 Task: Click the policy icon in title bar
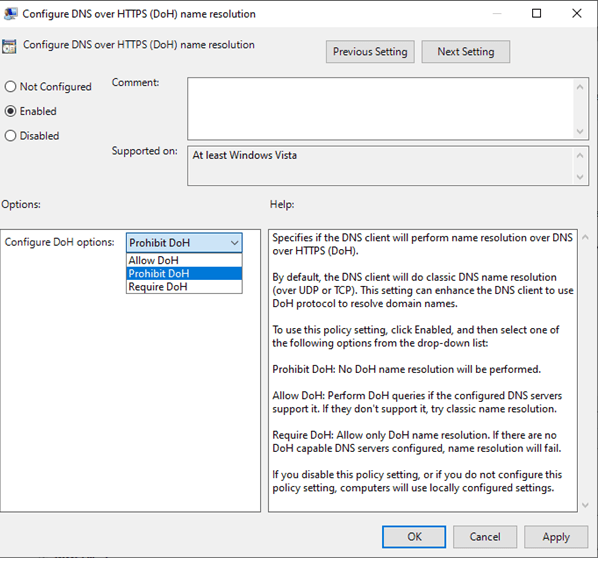11,14
